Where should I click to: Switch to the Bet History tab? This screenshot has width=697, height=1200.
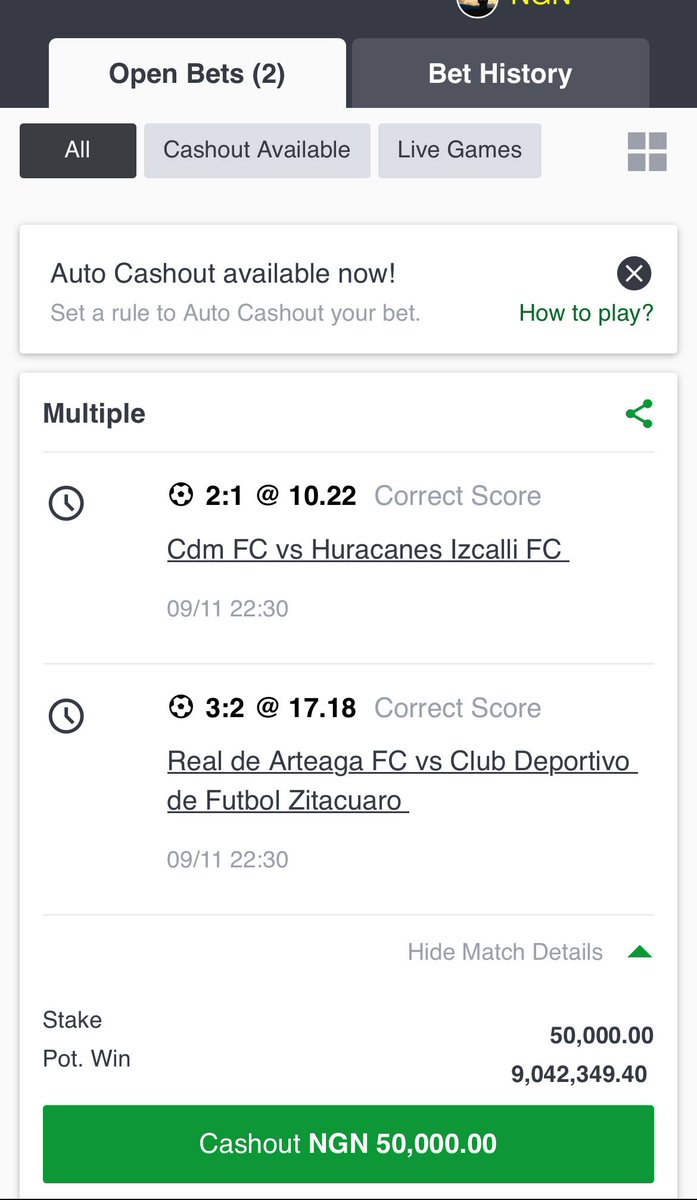(500, 73)
